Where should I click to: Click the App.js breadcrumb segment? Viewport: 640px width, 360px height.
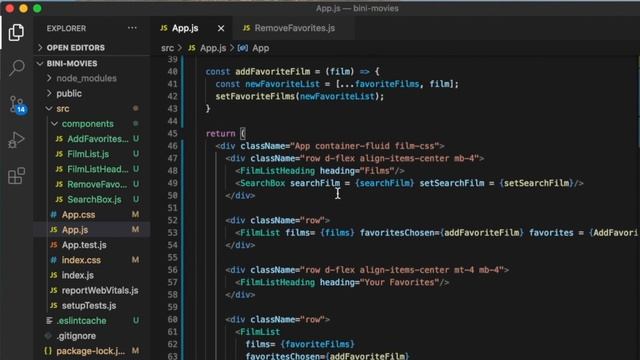(207, 48)
